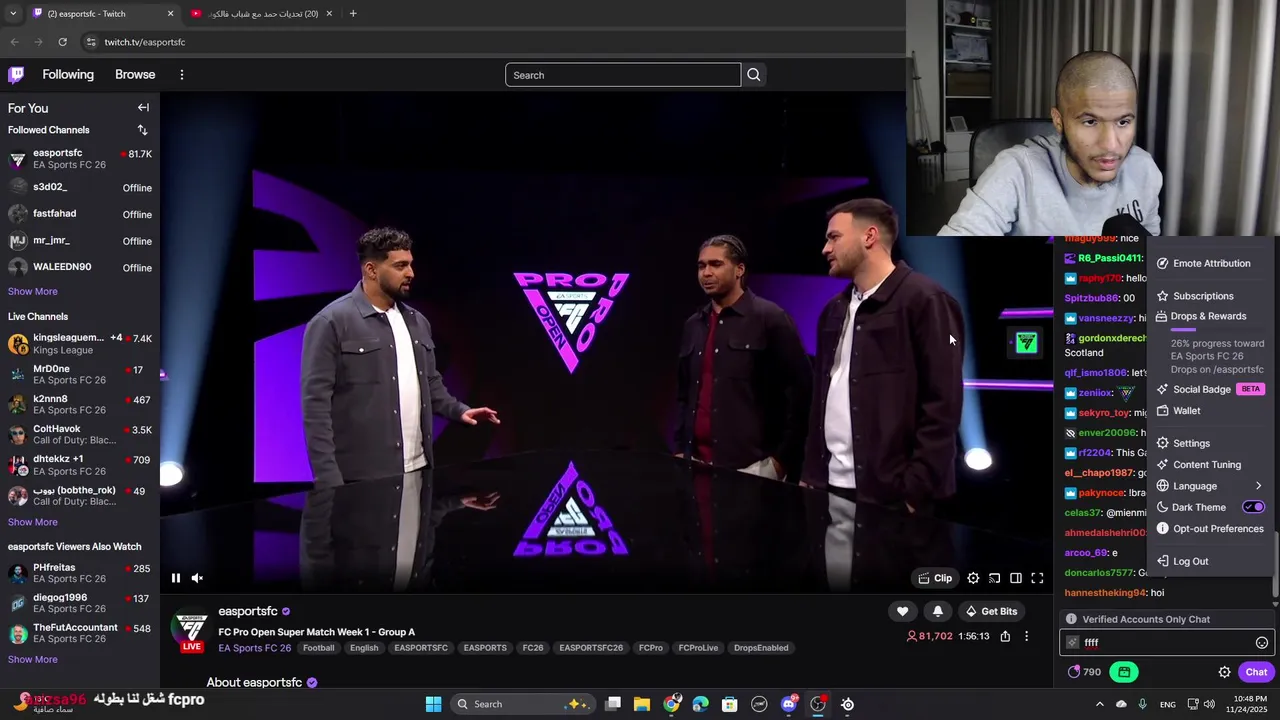The width and height of the screenshot is (1280, 720).
Task: Click the chat input field
Action: tap(1165, 643)
